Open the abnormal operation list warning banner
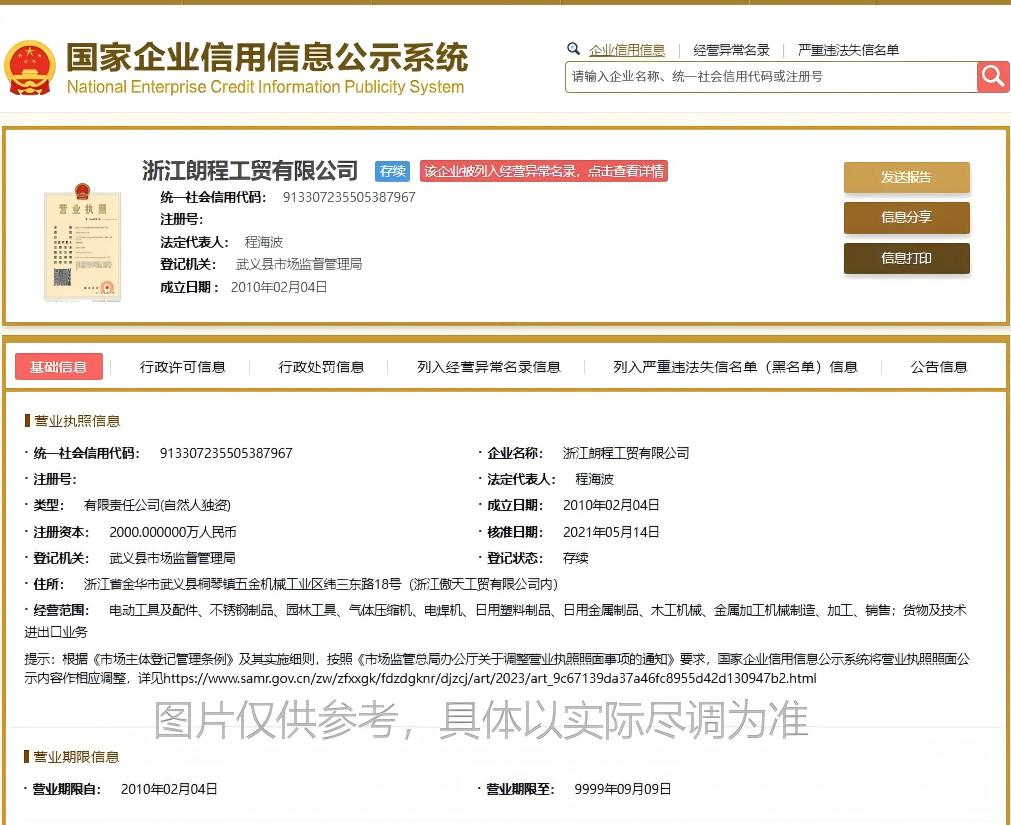1011x825 pixels. 543,171
